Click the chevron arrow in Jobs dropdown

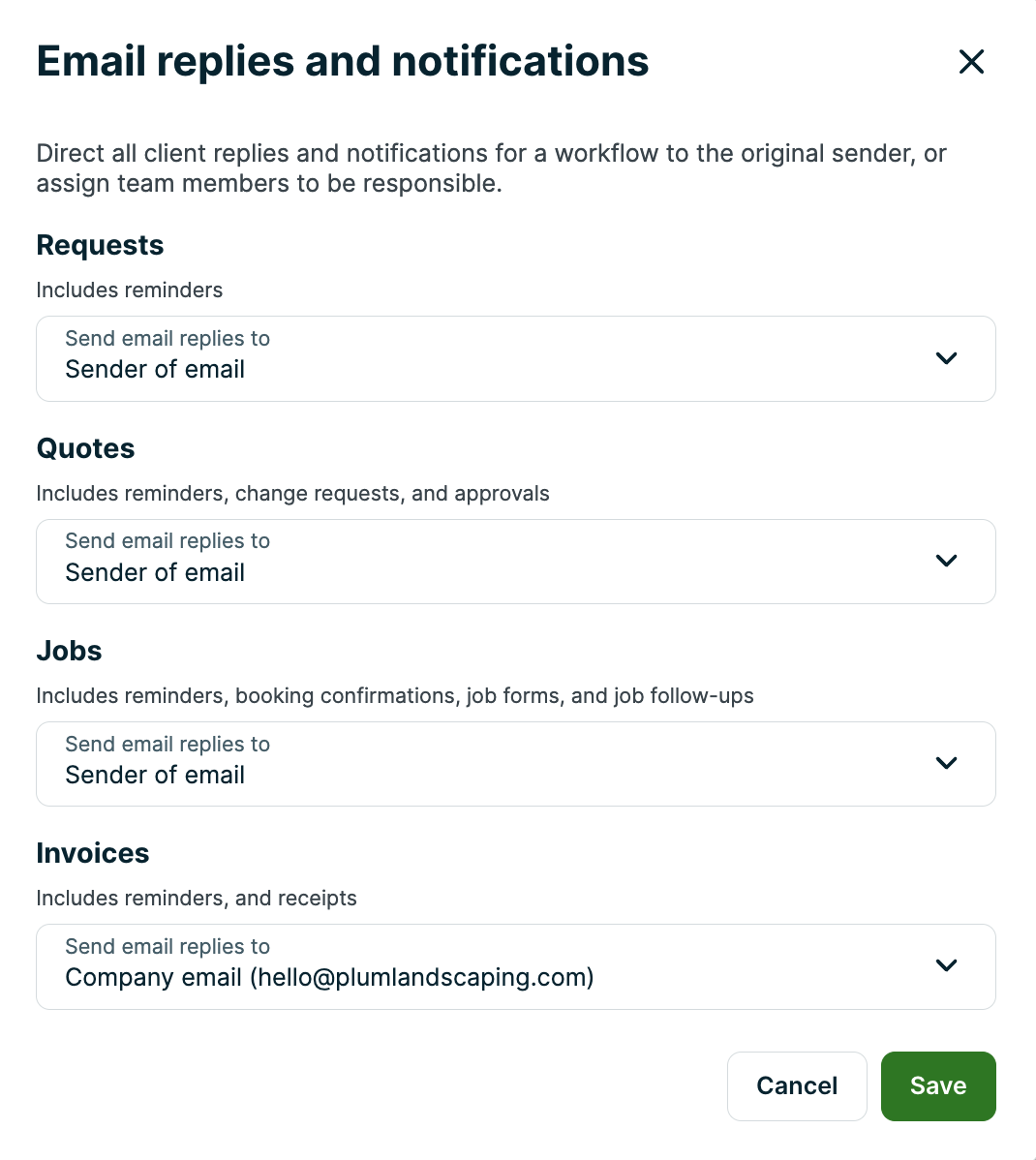pos(946,763)
